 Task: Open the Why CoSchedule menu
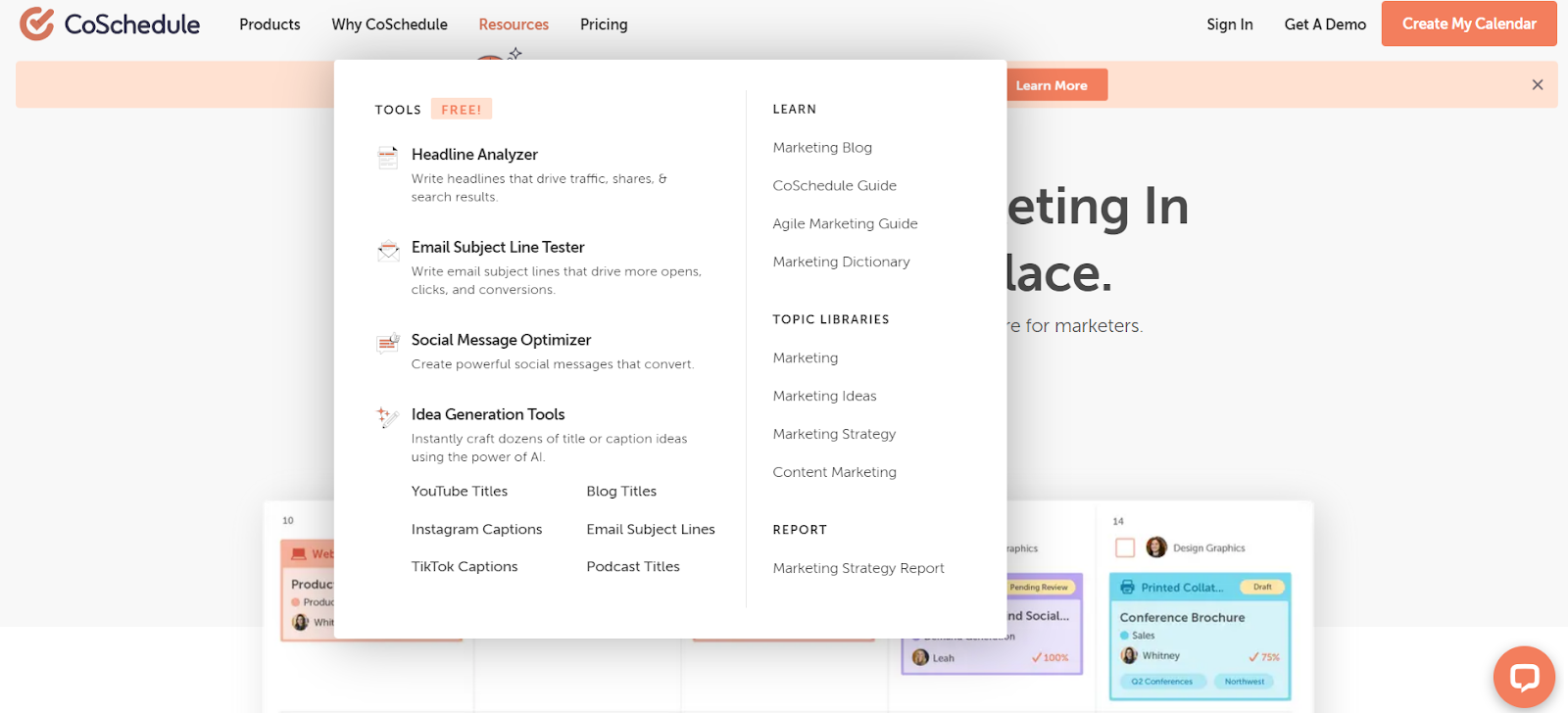click(x=389, y=24)
